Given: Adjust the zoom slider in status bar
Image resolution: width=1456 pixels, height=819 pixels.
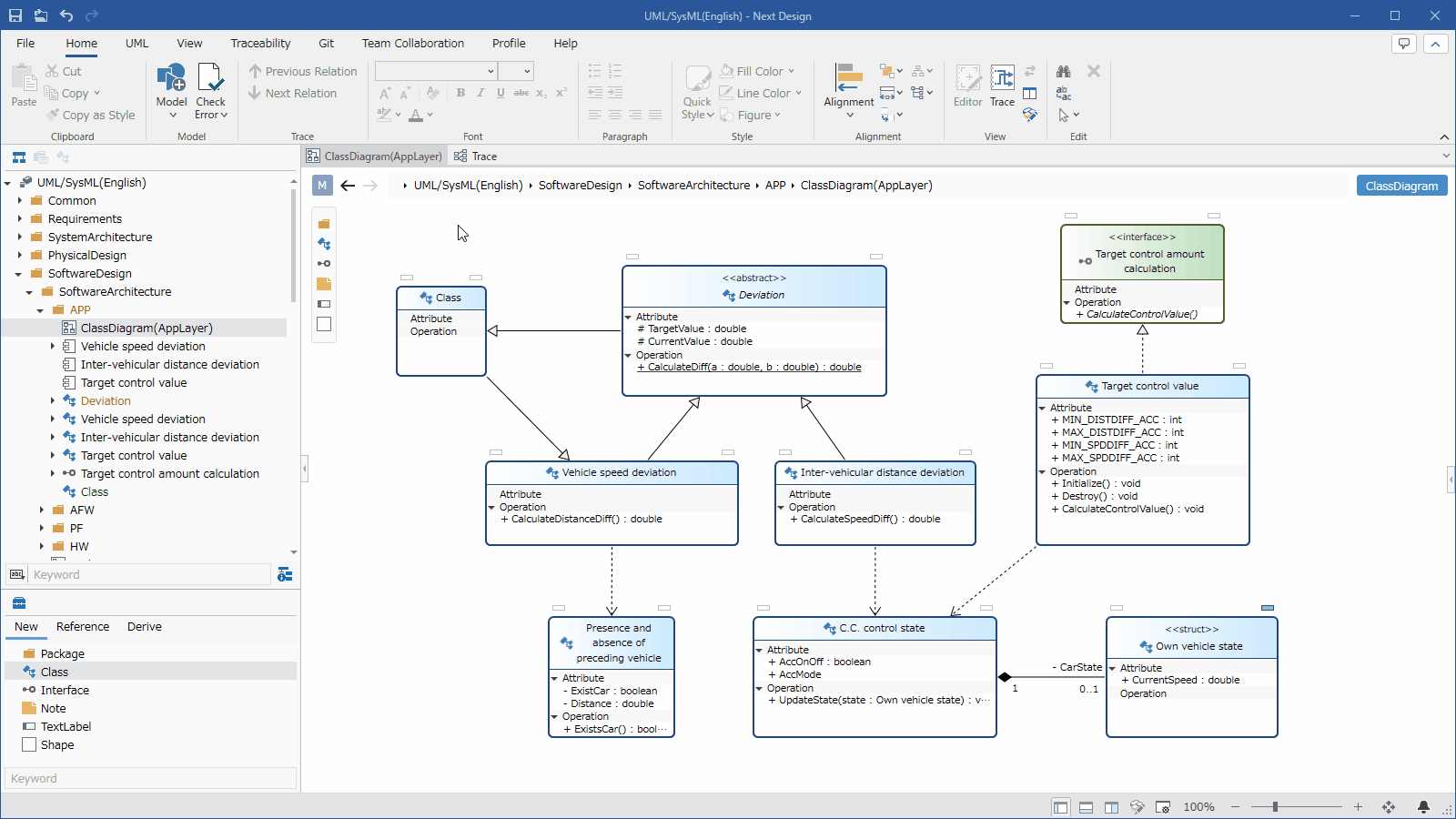Looking at the screenshot, I should coord(1276,806).
